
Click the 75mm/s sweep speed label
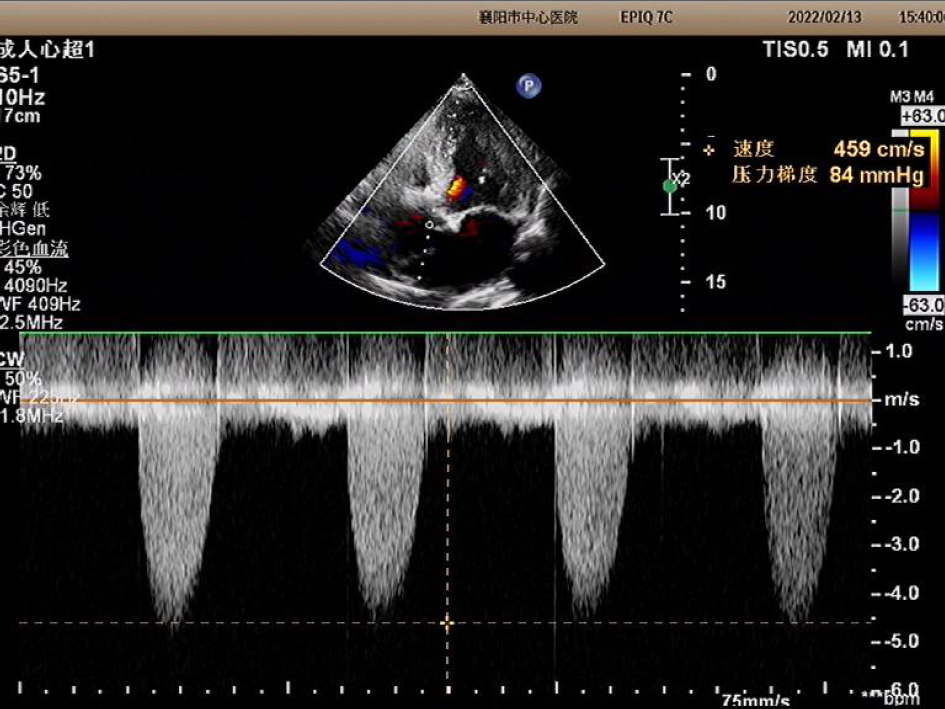pos(756,699)
